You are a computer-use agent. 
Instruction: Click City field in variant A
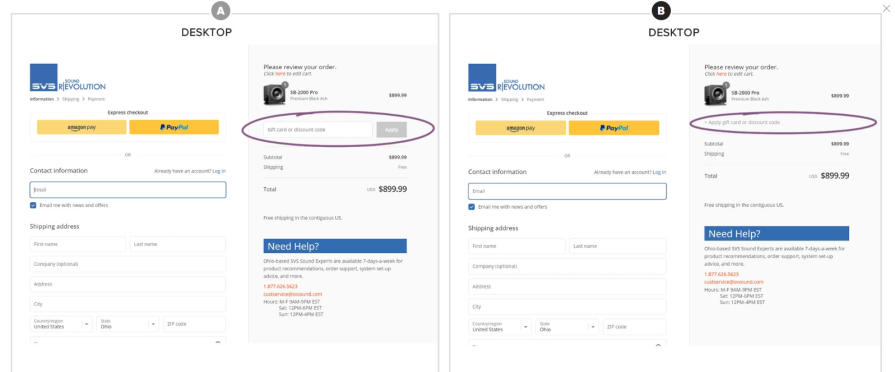tap(128, 304)
